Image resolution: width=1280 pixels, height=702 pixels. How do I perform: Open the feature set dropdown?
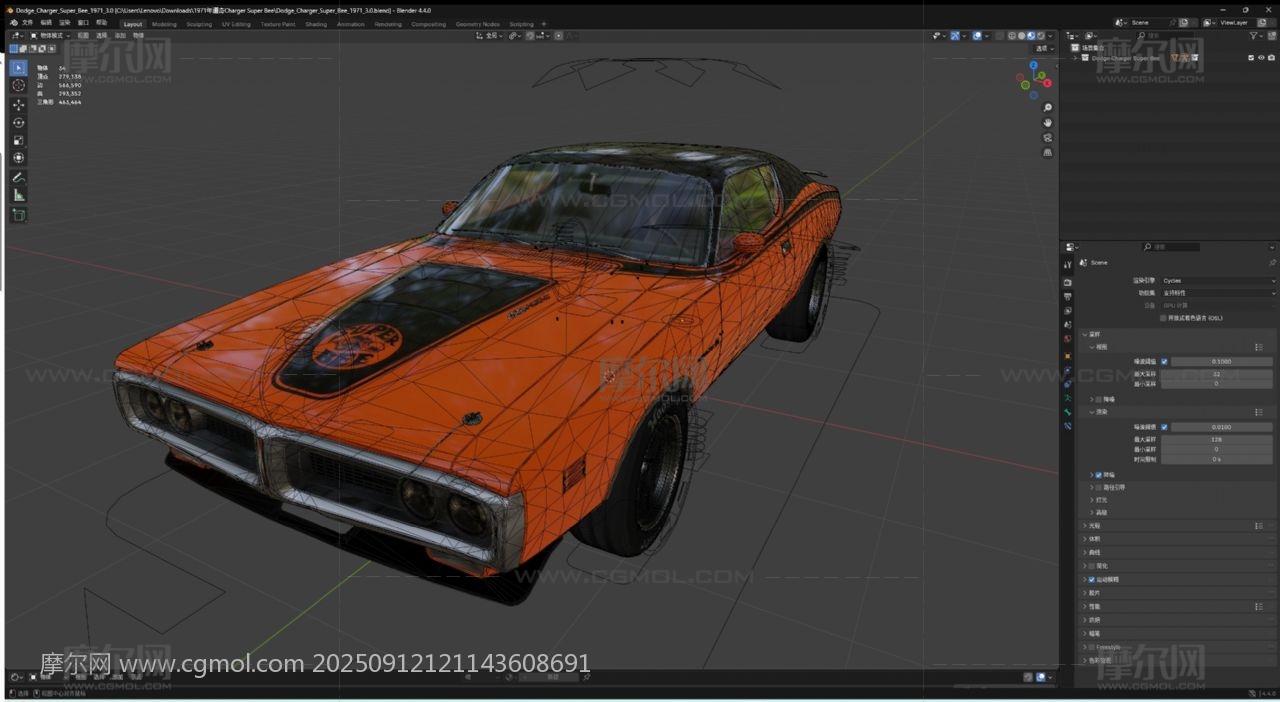pos(1218,293)
